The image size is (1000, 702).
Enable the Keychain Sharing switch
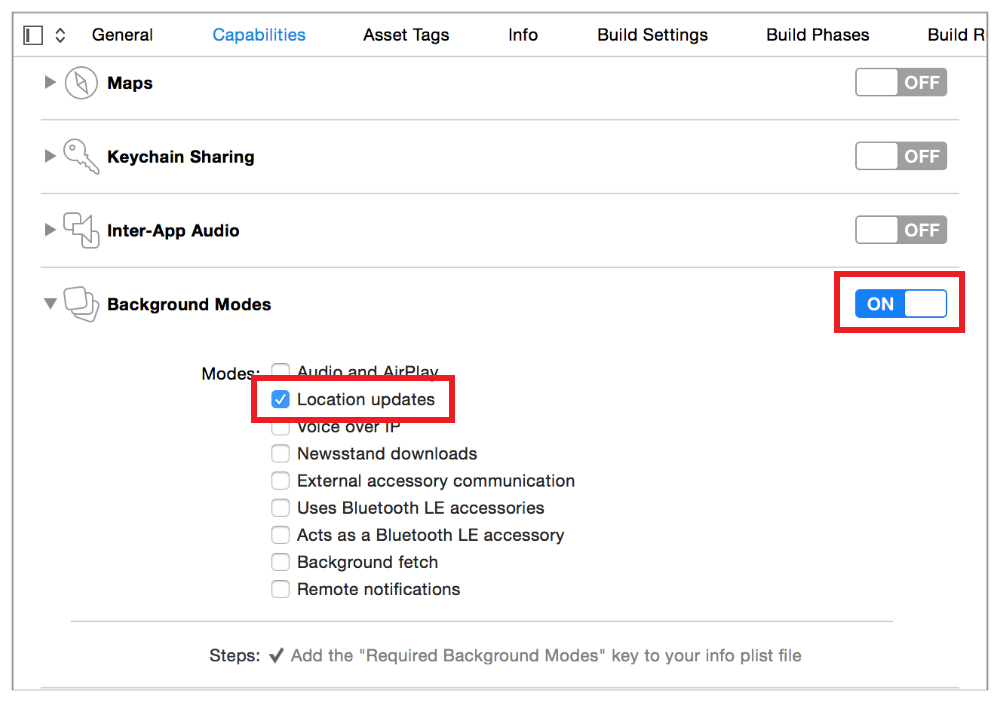[900, 156]
